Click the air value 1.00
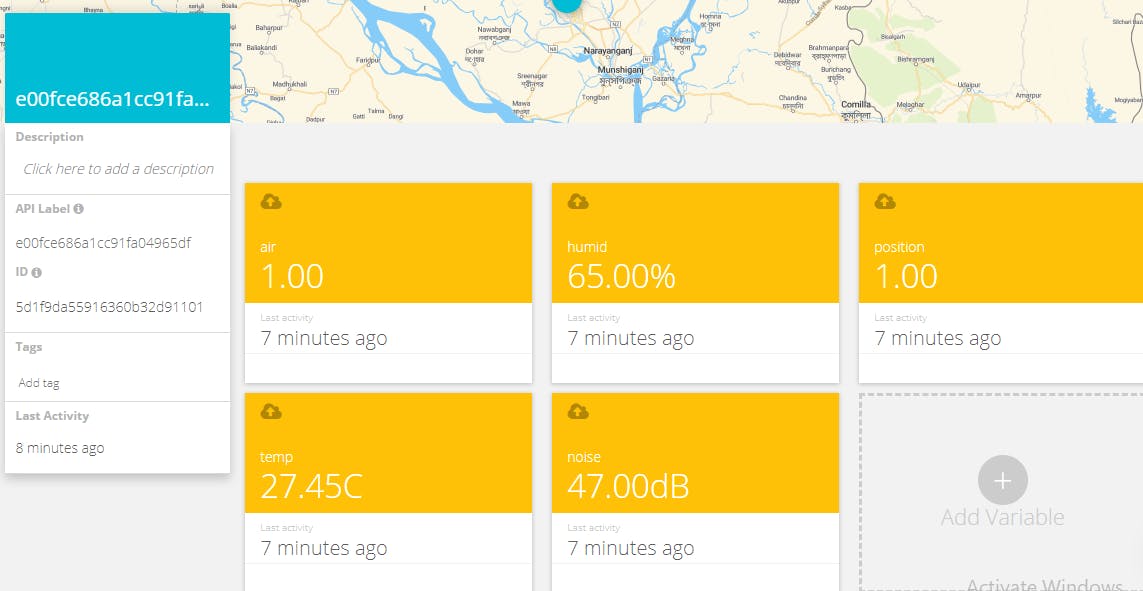Image resolution: width=1143 pixels, height=591 pixels. [292, 277]
